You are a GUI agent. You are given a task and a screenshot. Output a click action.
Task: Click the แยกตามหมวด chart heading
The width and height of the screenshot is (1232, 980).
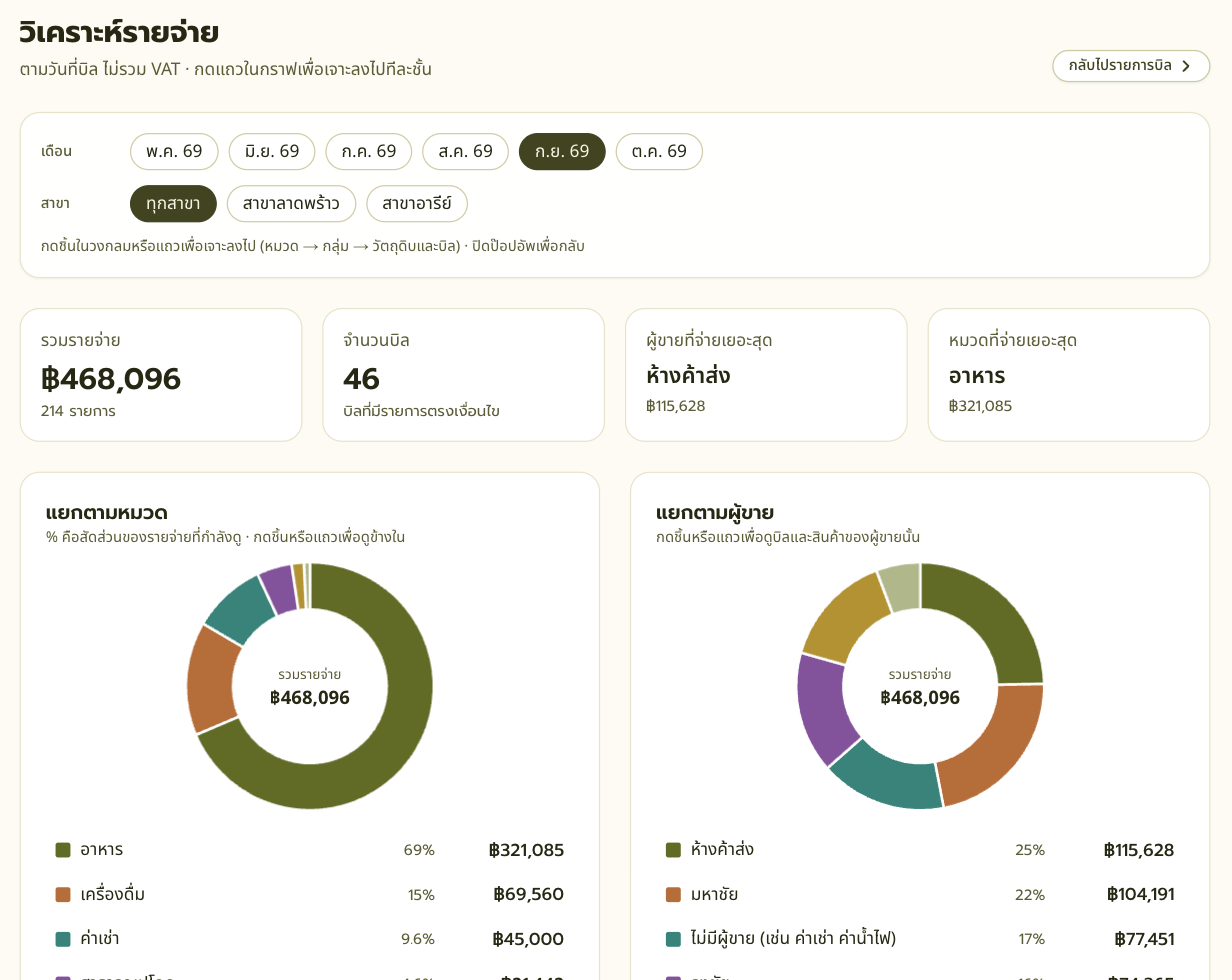tap(107, 512)
